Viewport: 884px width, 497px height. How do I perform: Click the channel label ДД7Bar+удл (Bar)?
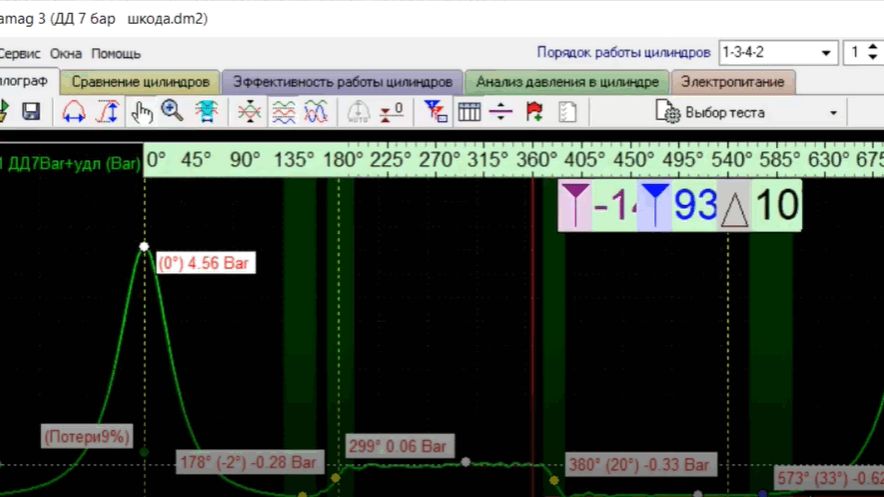point(70,164)
